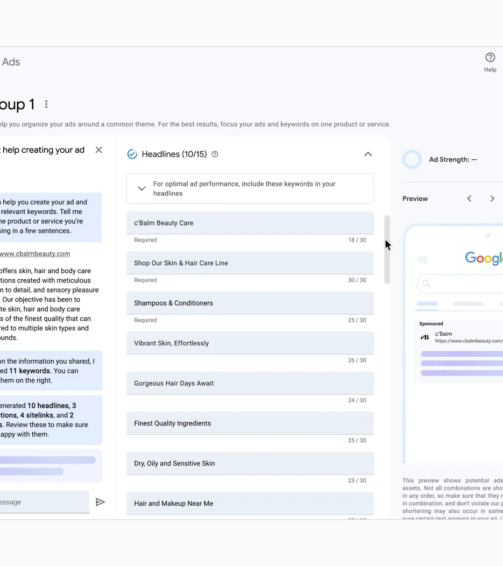Edit the "Gorgeous Hair Days Await" headline field
The width and height of the screenshot is (503, 566).
[x=250, y=383]
